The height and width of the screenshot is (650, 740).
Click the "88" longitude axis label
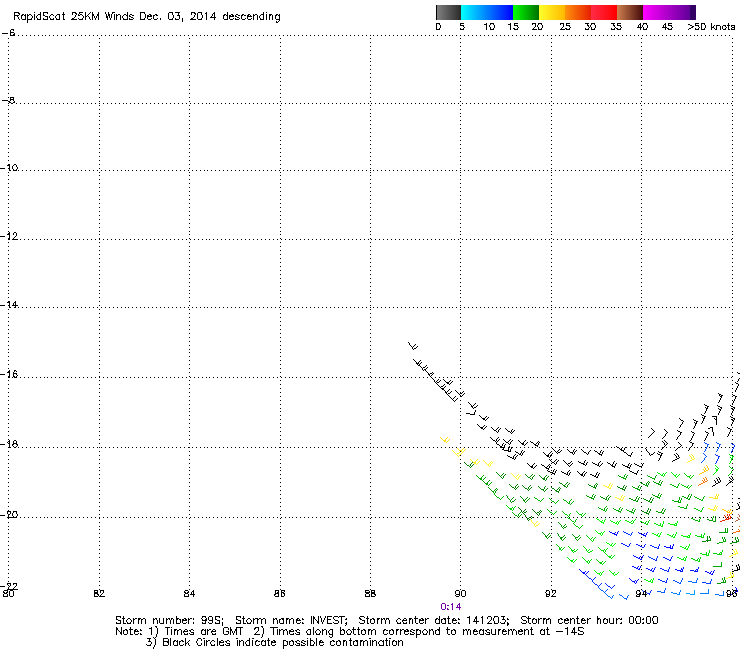coord(370,593)
